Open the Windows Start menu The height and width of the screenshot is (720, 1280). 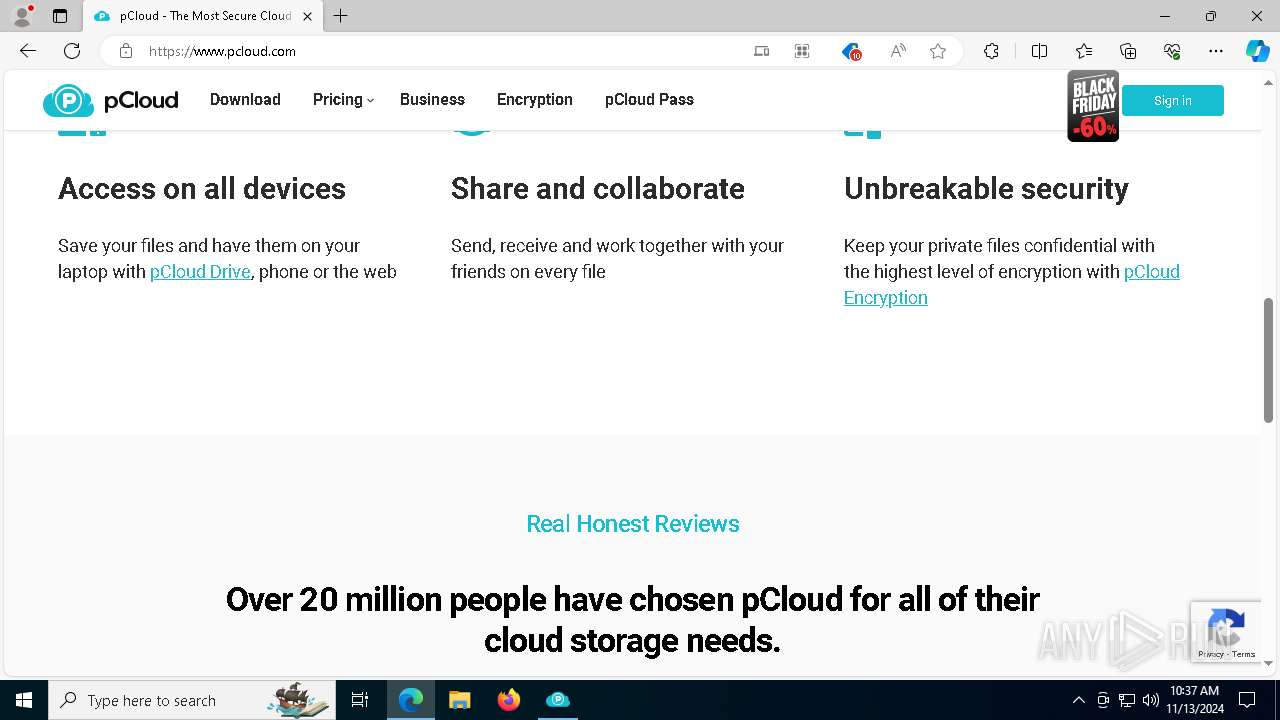click(x=24, y=700)
